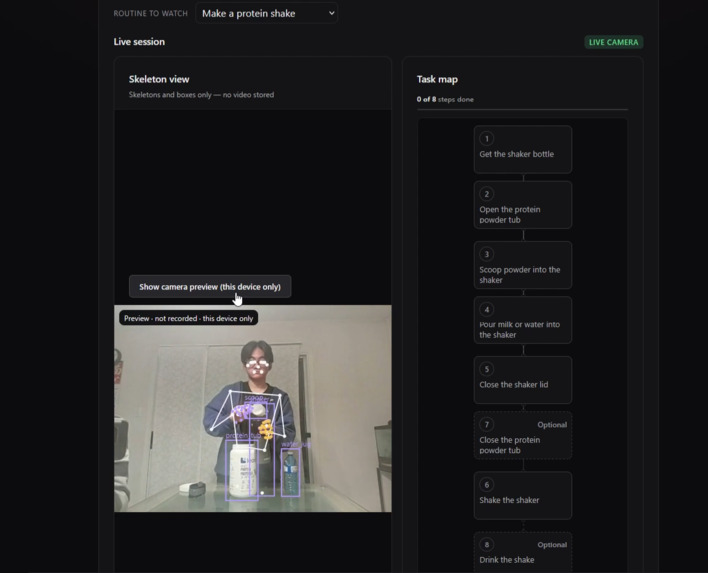Click the water bottle detection box

pyautogui.click(x=290, y=472)
